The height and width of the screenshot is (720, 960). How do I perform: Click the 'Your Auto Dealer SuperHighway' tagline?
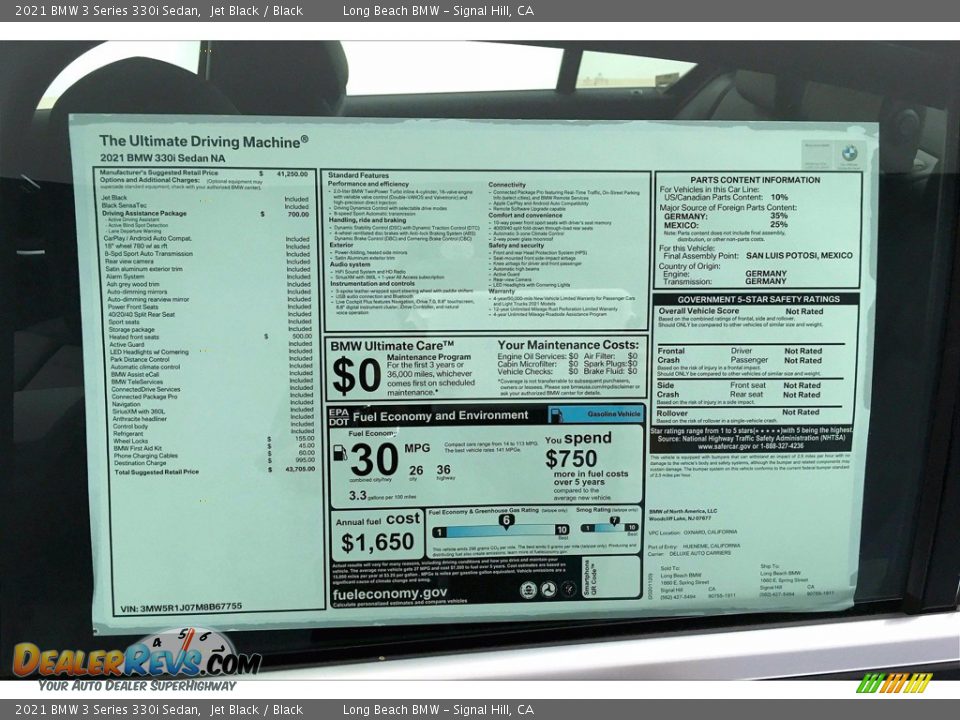click(137, 686)
